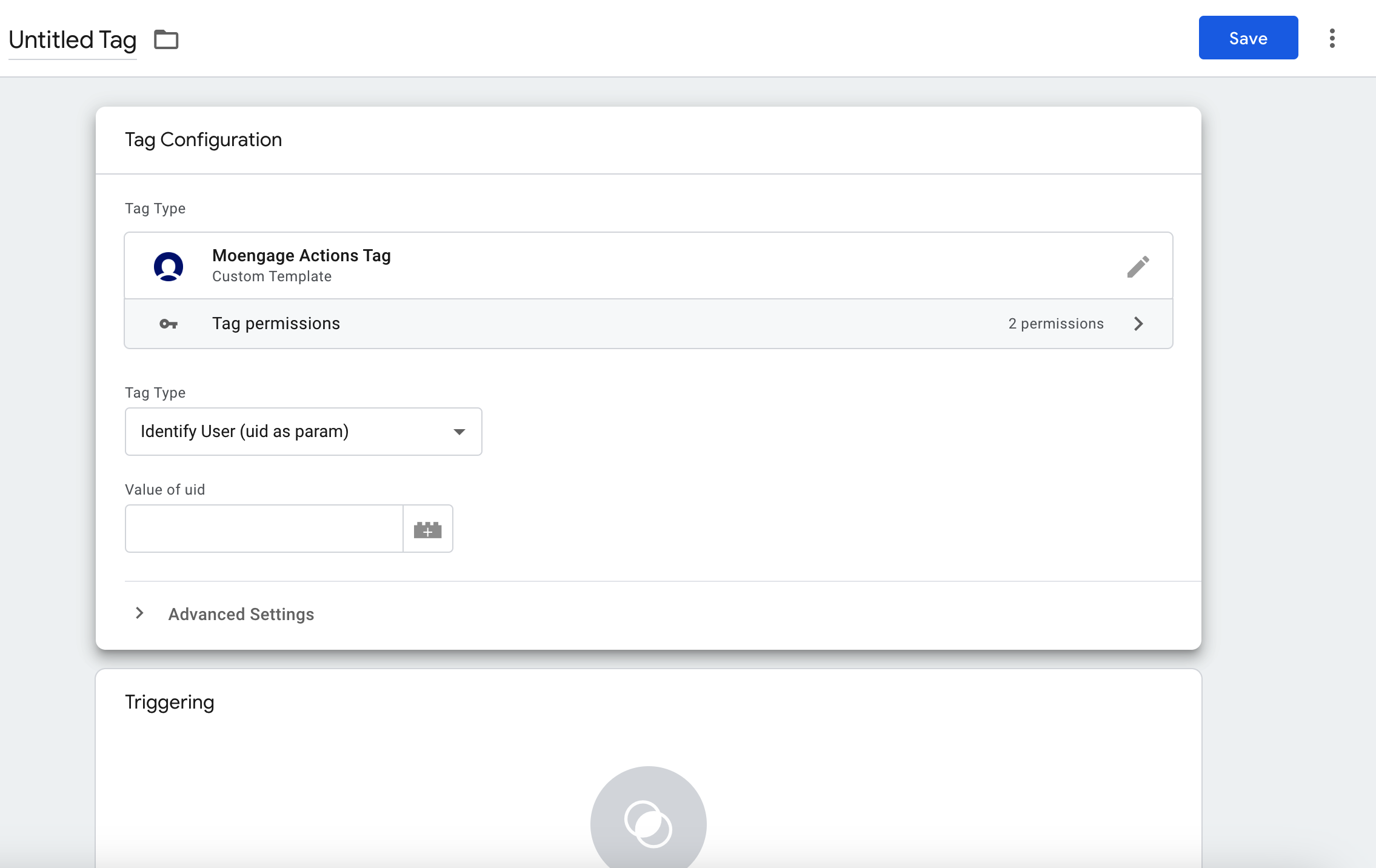This screenshot has width=1376, height=868.
Task: Click the Moengage logo icon
Action: point(169,266)
